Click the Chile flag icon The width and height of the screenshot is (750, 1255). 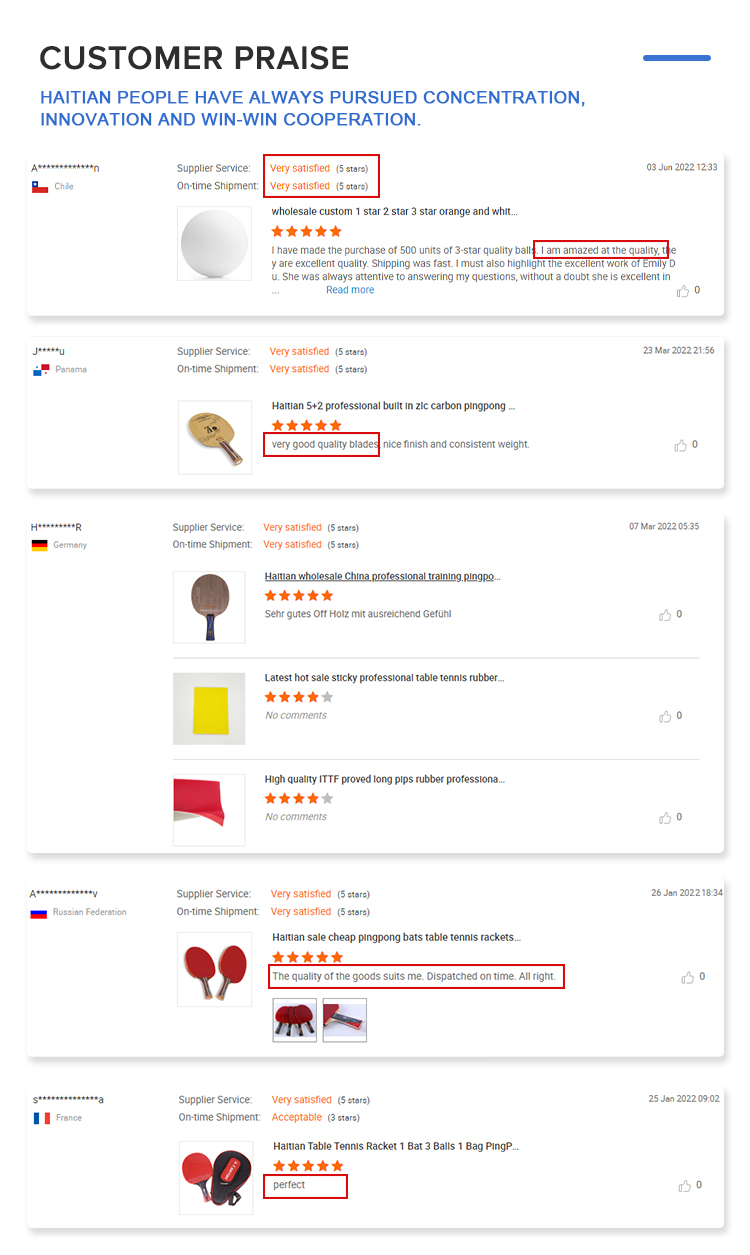pos(40,187)
